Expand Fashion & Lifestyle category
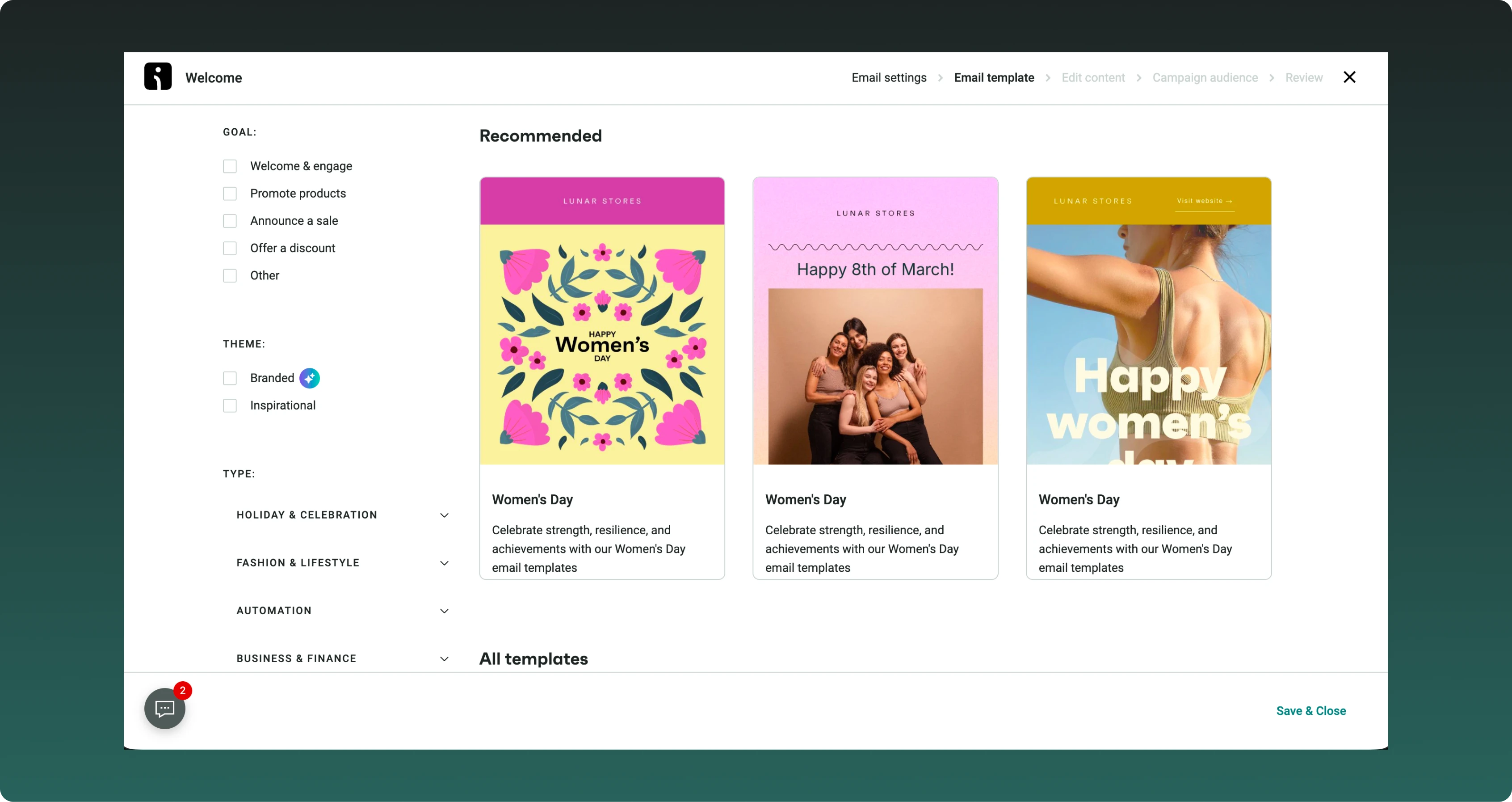Screen dimensions: 1512x802 444,563
